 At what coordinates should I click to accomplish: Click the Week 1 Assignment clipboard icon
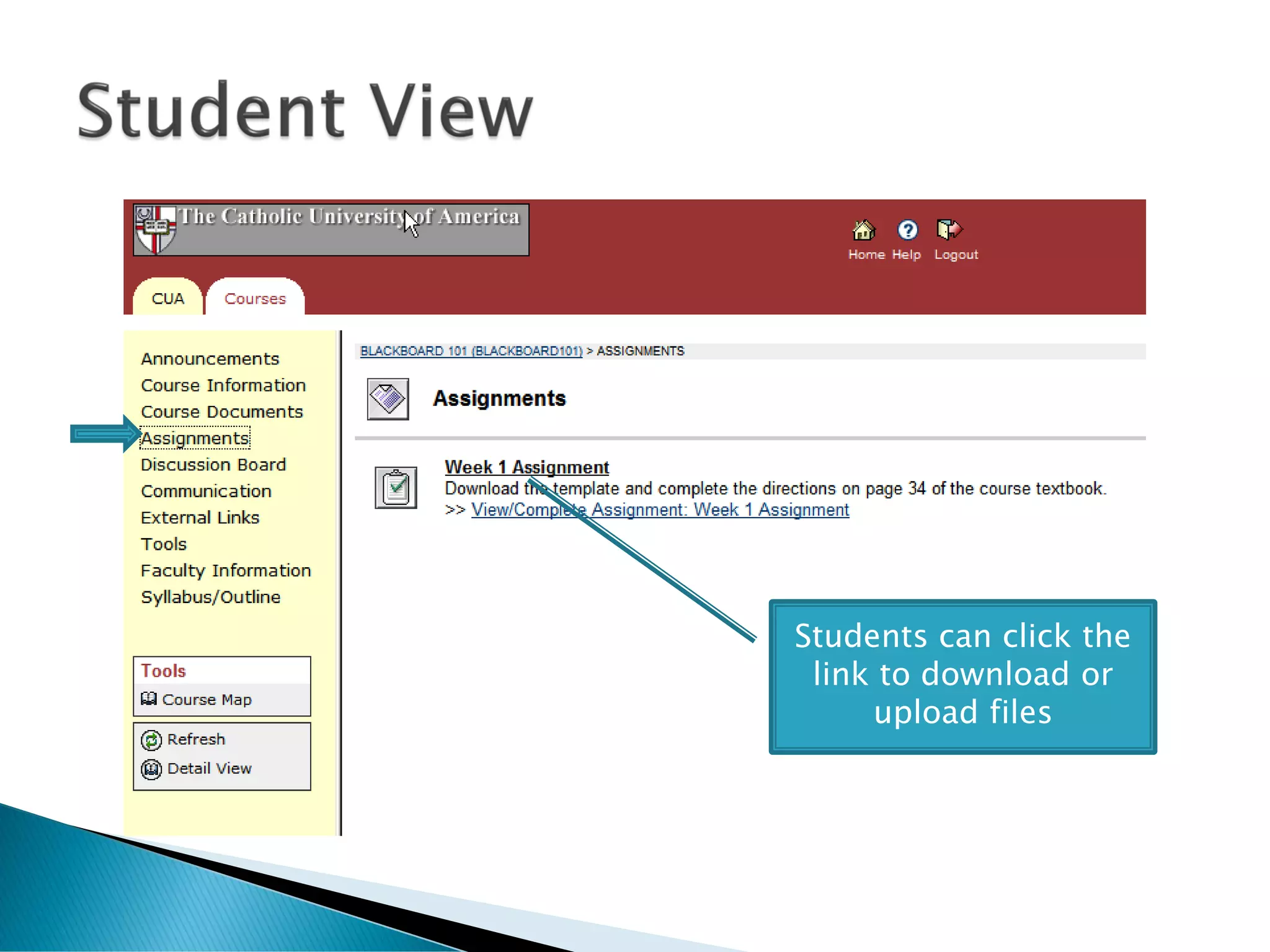[x=396, y=488]
